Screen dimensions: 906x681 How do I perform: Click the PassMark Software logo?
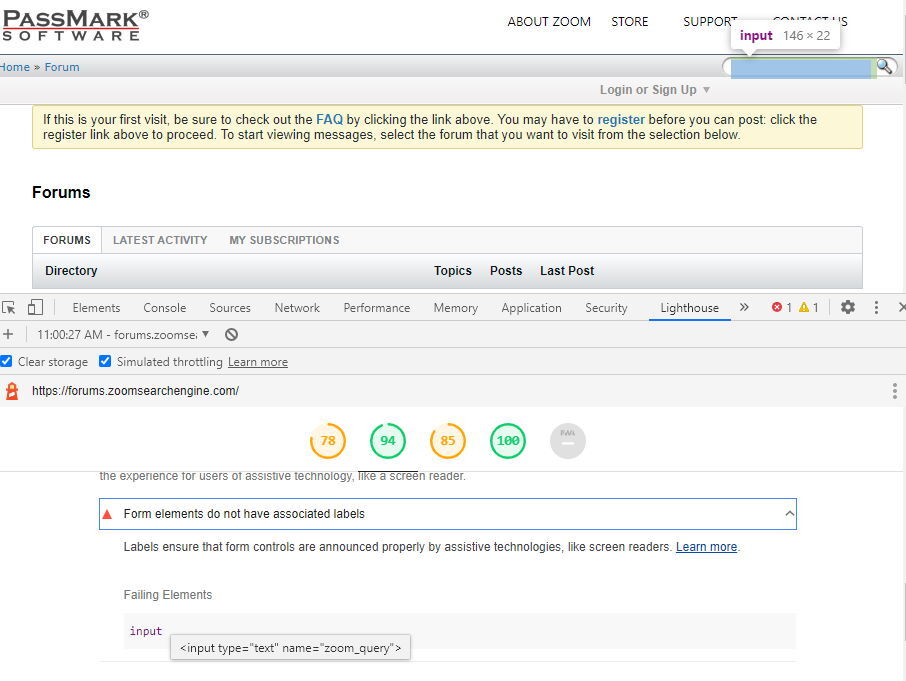(75, 25)
